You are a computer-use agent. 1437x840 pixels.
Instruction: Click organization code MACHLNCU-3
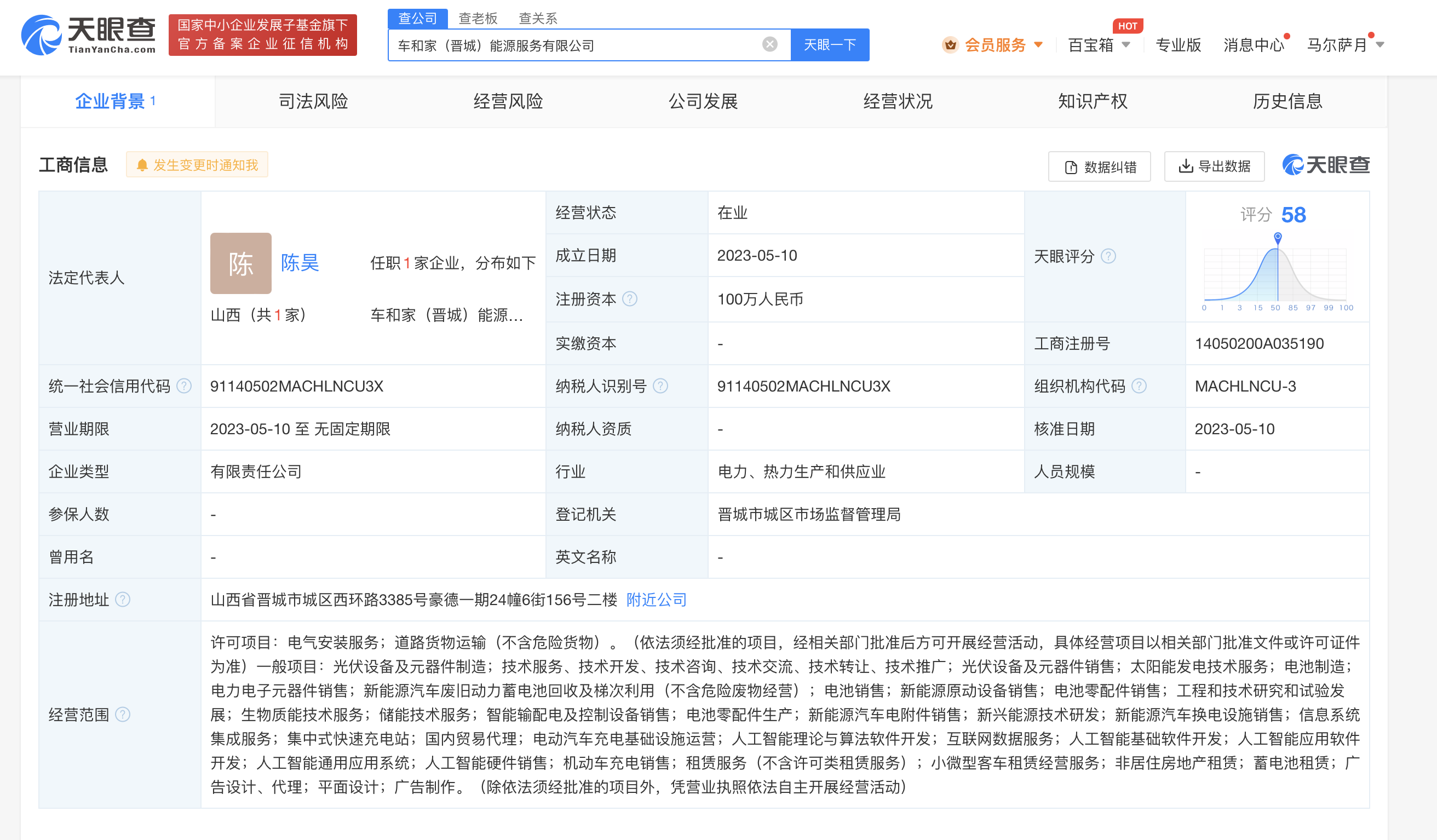1245,386
